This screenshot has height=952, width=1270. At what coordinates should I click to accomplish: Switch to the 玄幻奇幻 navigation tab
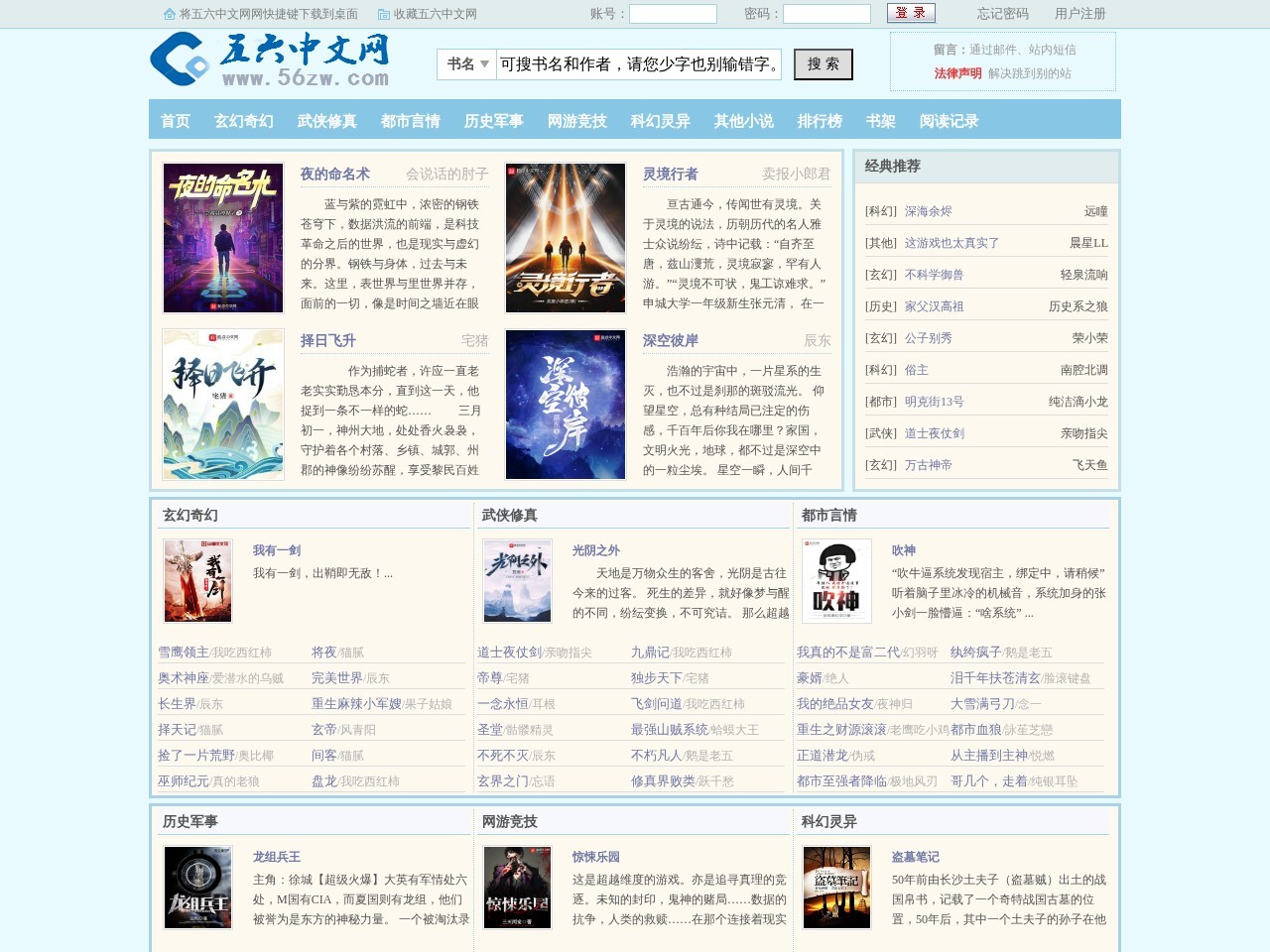point(242,120)
